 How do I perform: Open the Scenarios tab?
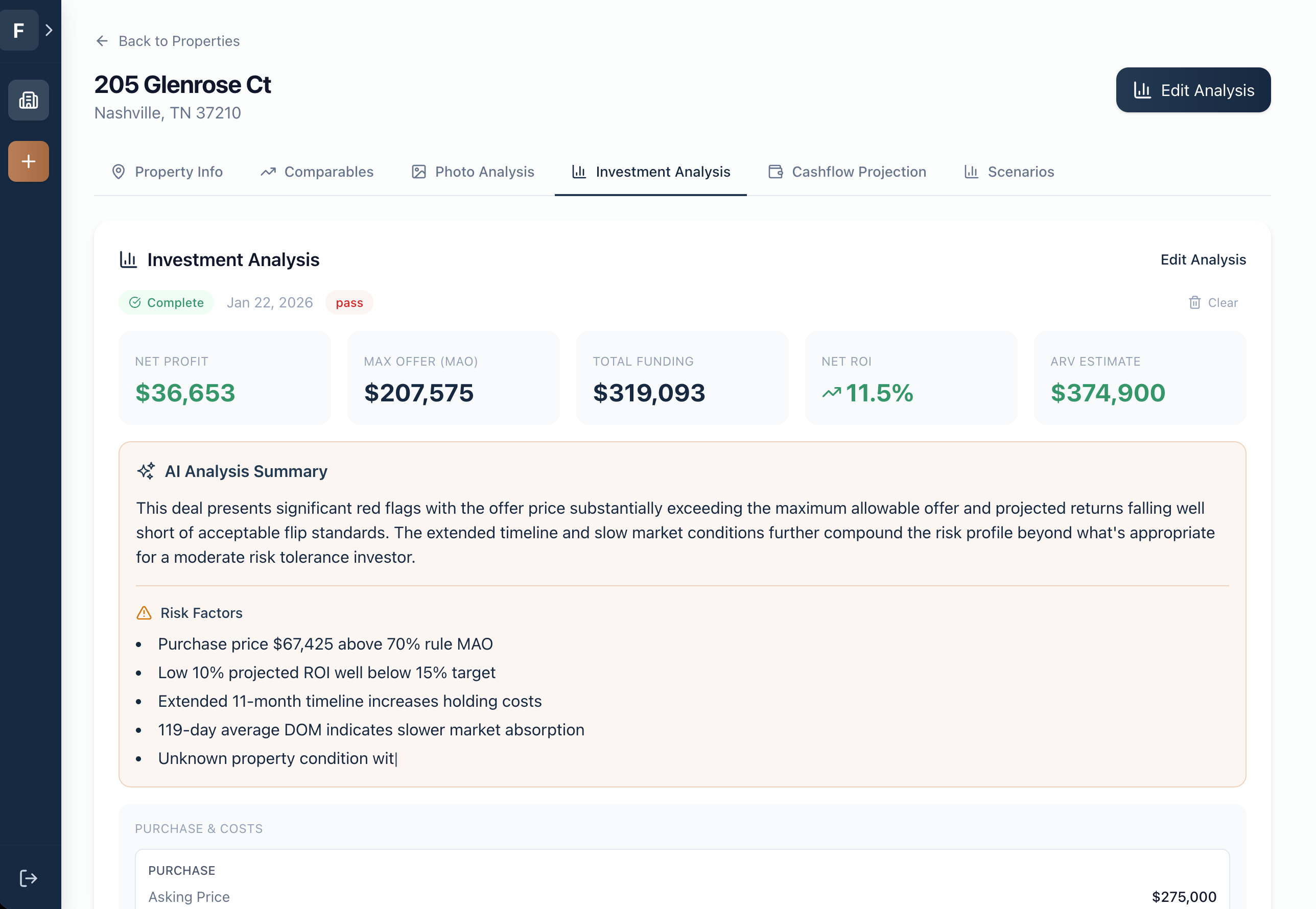point(1008,172)
